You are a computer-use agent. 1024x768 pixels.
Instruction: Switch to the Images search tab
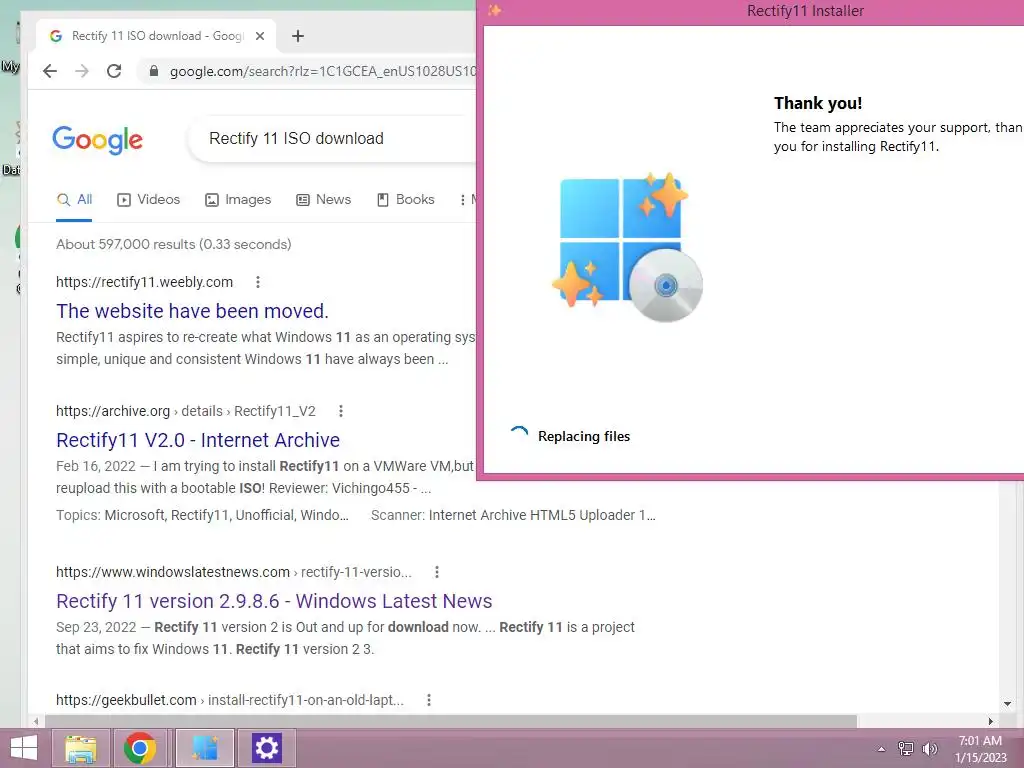click(x=238, y=199)
